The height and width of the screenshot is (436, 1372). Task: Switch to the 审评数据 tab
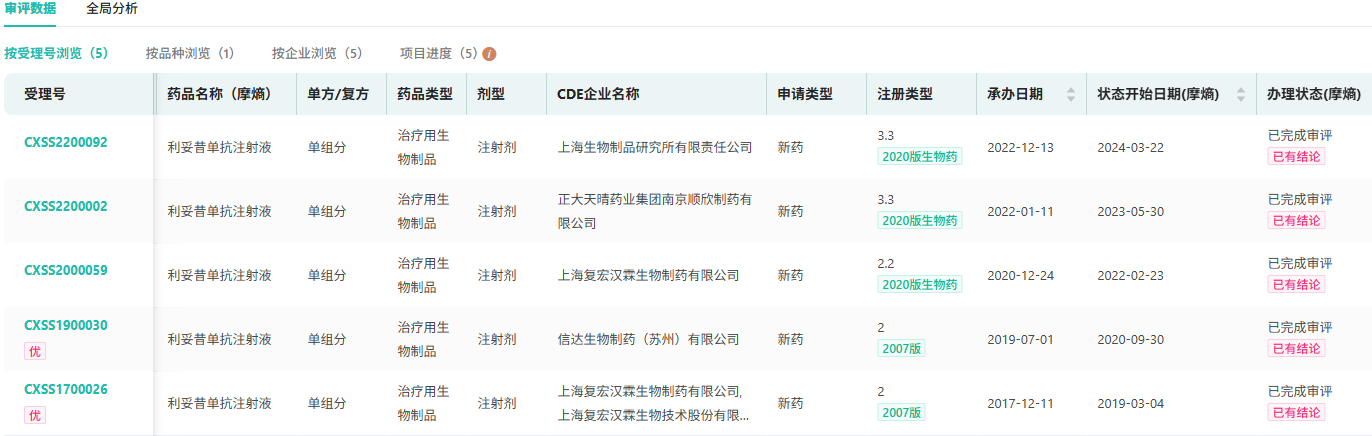pos(30,9)
